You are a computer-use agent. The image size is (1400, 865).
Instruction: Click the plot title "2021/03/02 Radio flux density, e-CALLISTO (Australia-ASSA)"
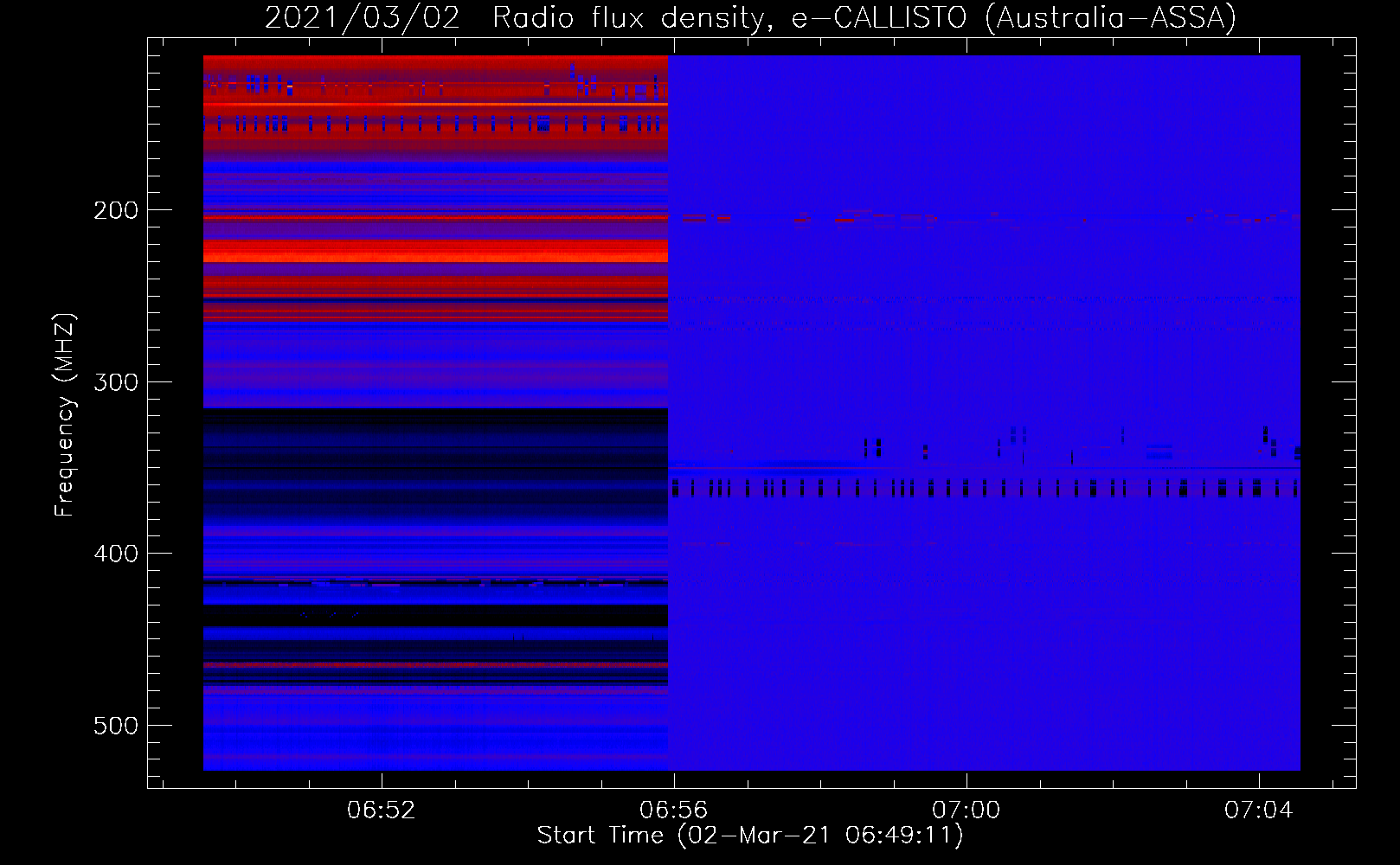(750, 17)
